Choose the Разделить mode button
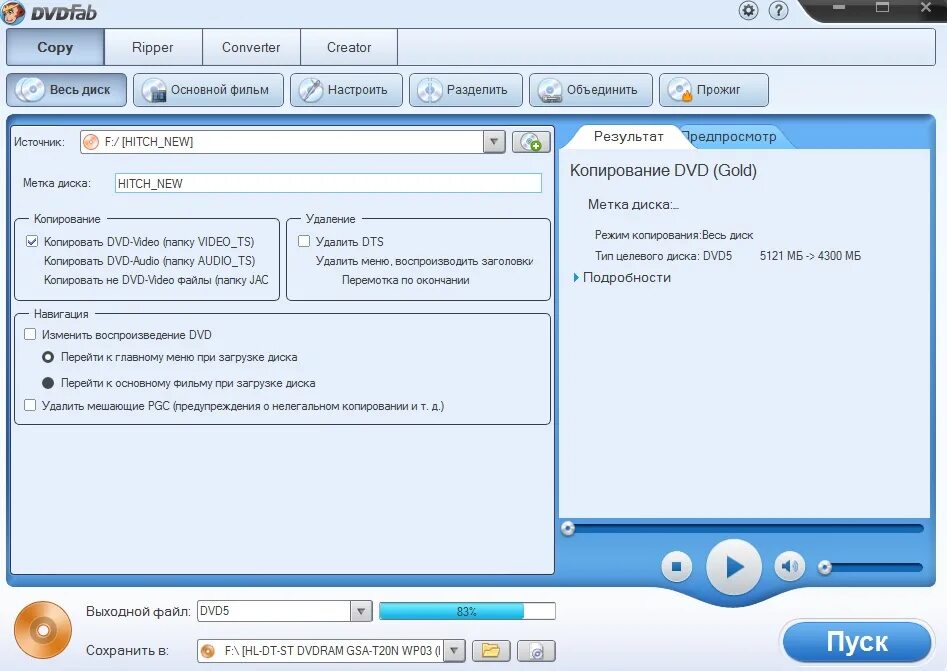The height and width of the screenshot is (671, 947). click(466, 90)
